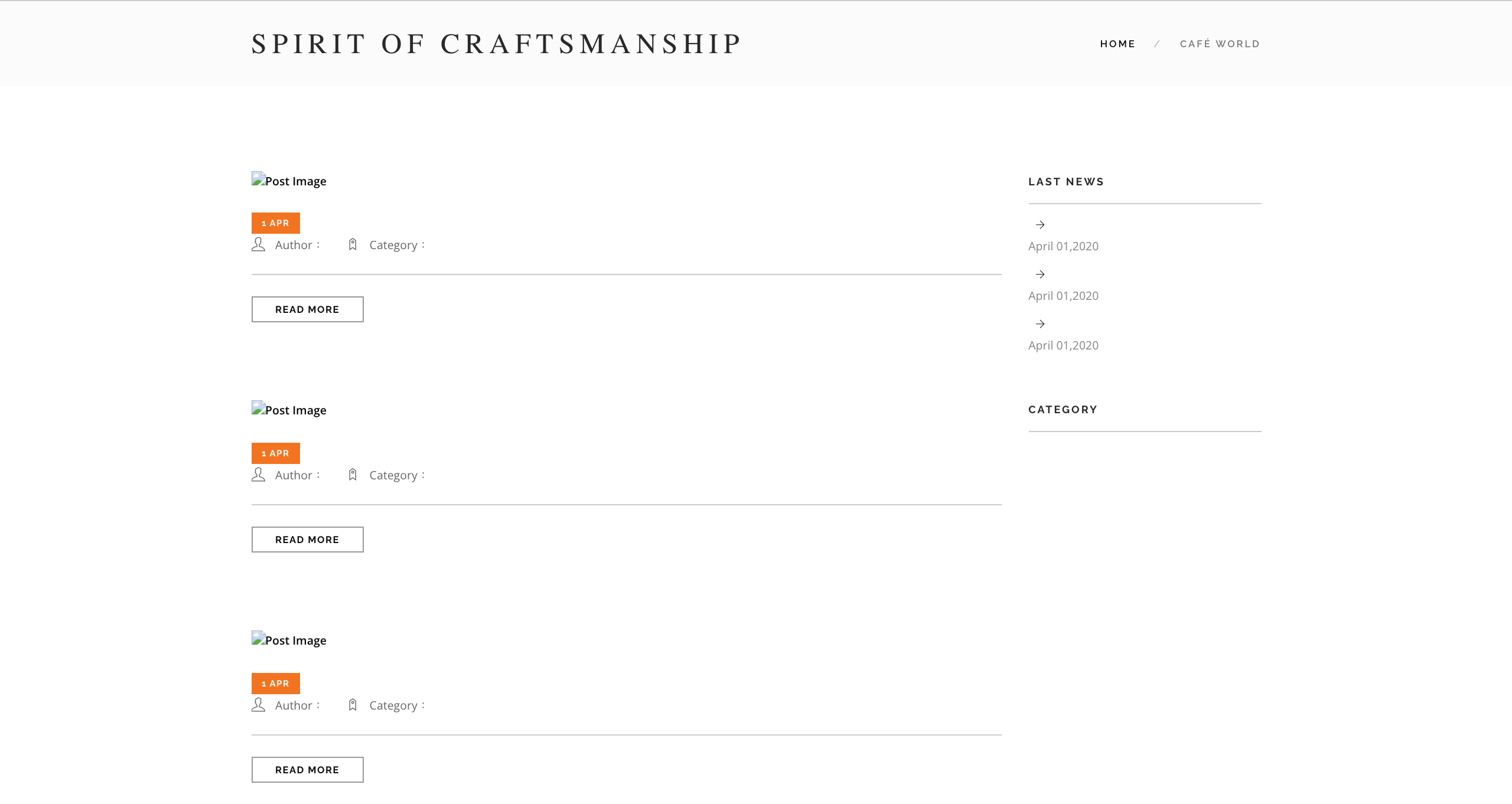The width and height of the screenshot is (1512, 804).
Task: Click the category bookmark icon of second post
Action: coord(353,475)
